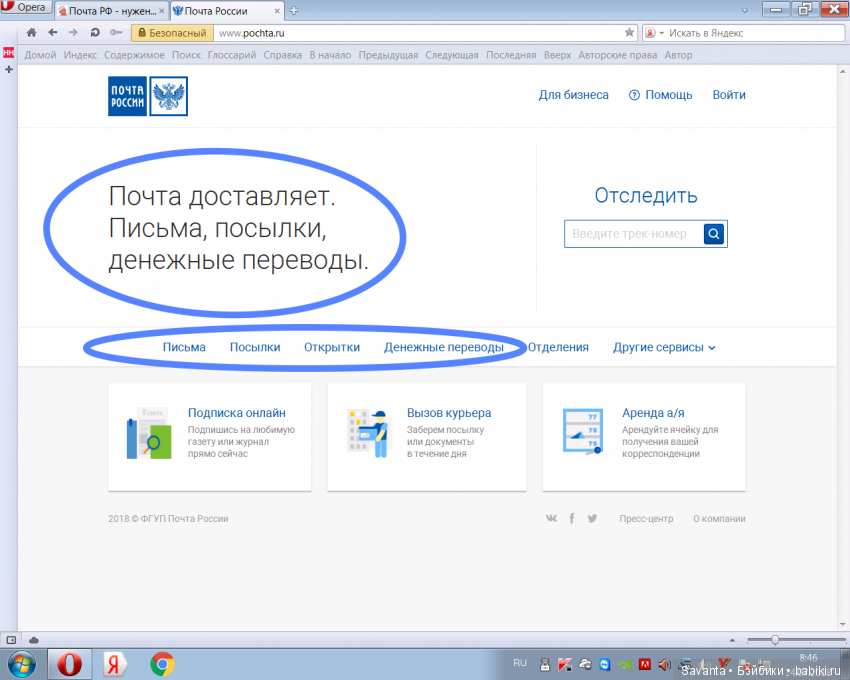Click the browser reload button

coord(95,33)
